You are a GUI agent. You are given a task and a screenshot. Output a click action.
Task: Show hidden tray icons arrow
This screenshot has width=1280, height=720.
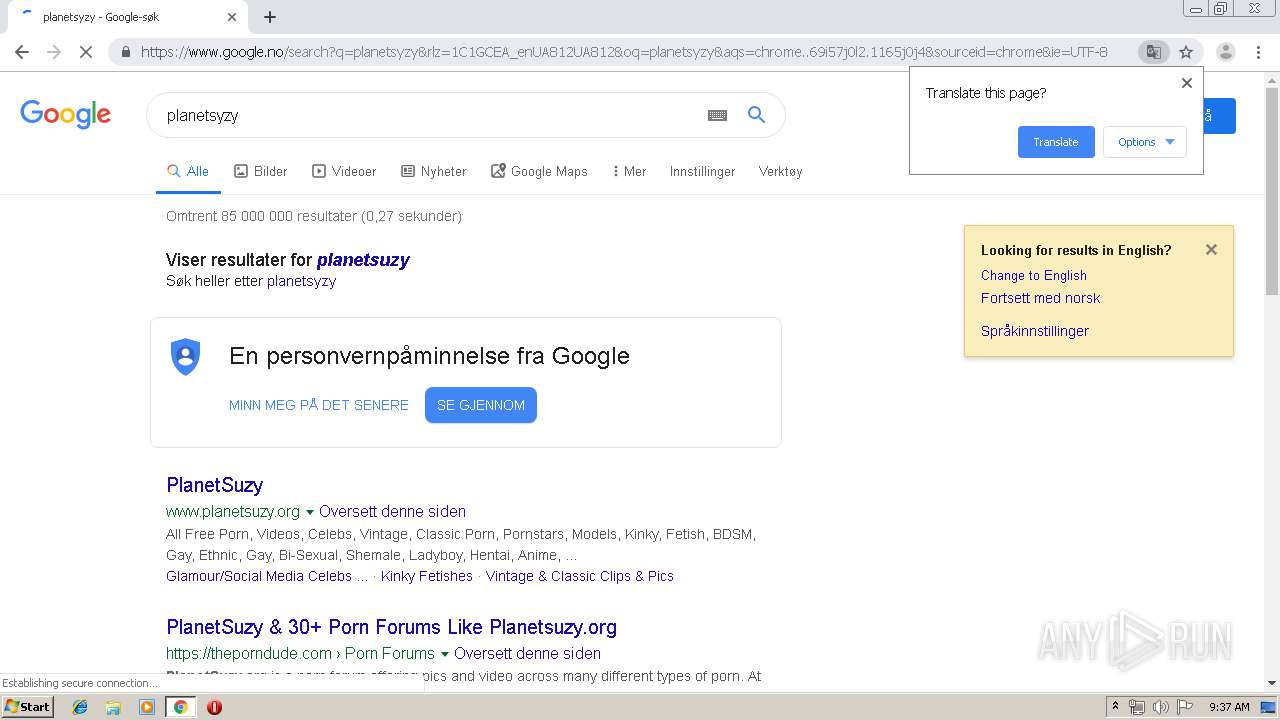click(x=1115, y=707)
